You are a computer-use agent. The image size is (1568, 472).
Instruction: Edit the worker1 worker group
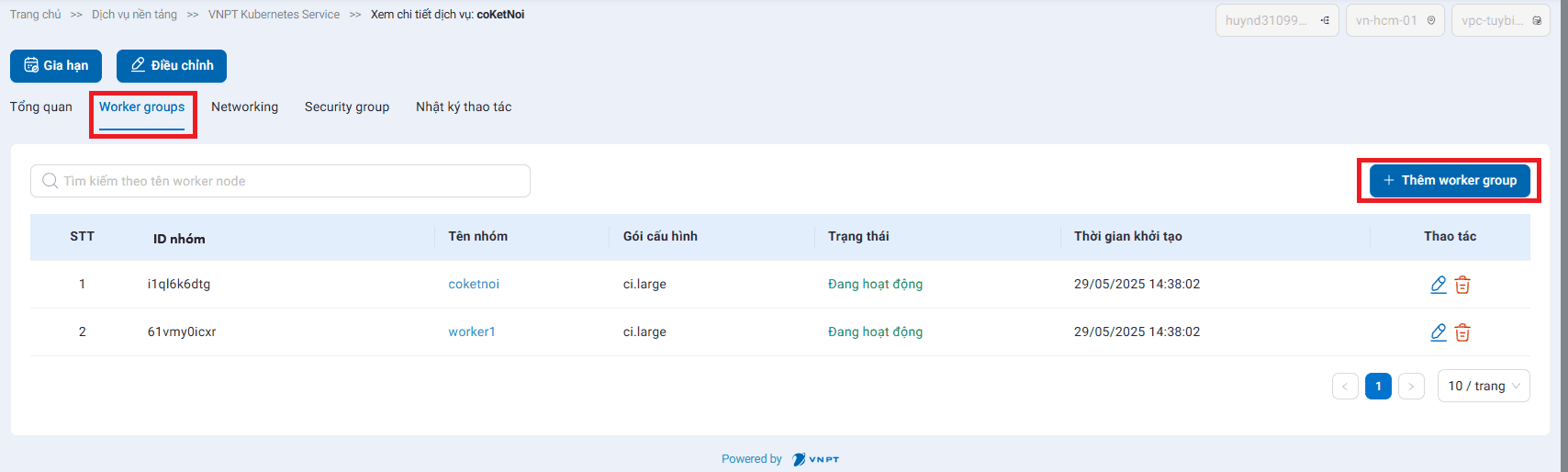pyautogui.click(x=1439, y=332)
